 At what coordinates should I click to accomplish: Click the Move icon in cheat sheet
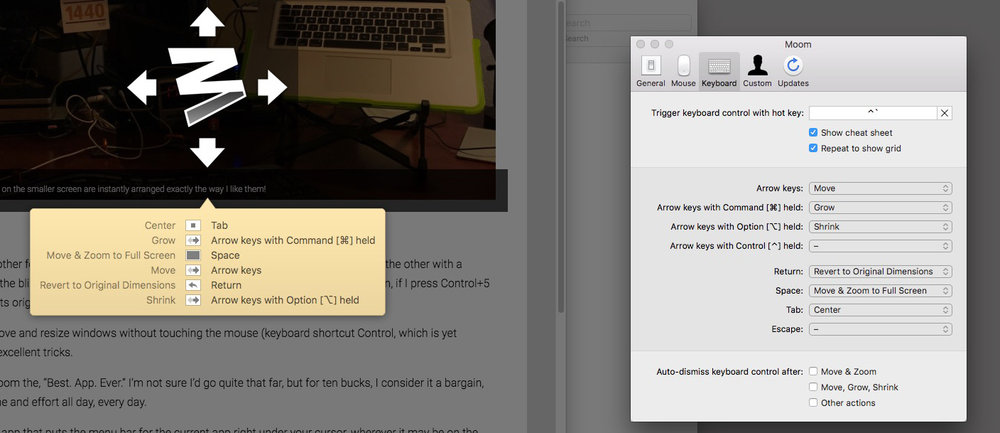point(193,270)
